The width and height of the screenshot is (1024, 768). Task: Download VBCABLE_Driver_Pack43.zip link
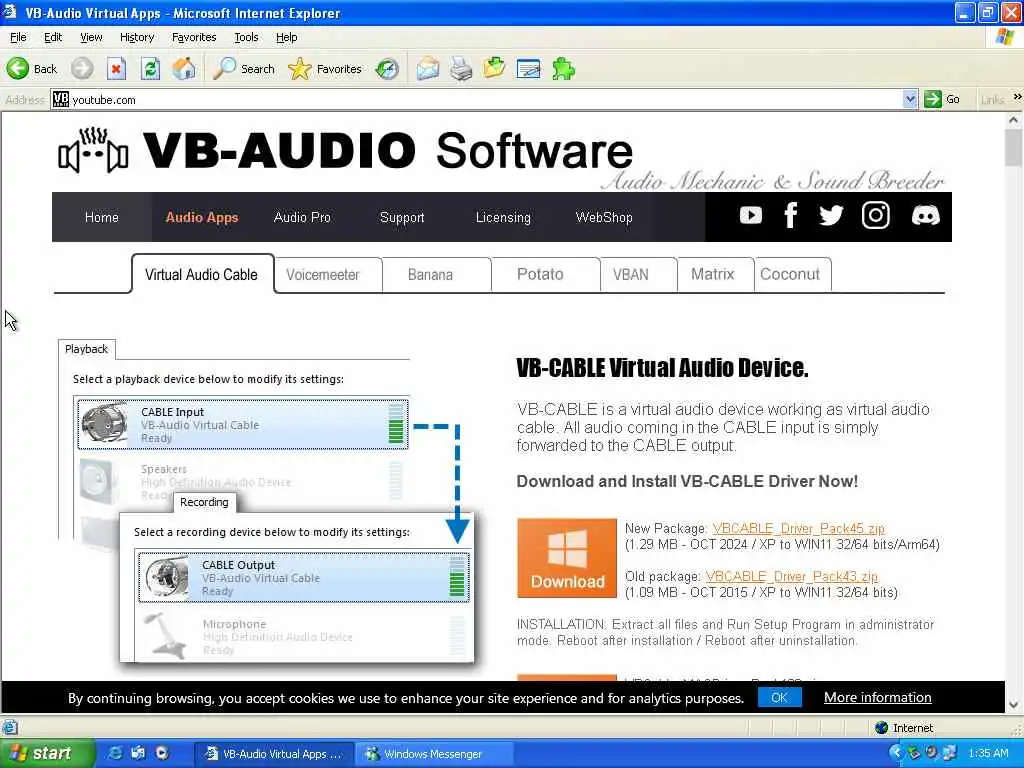point(792,577)
